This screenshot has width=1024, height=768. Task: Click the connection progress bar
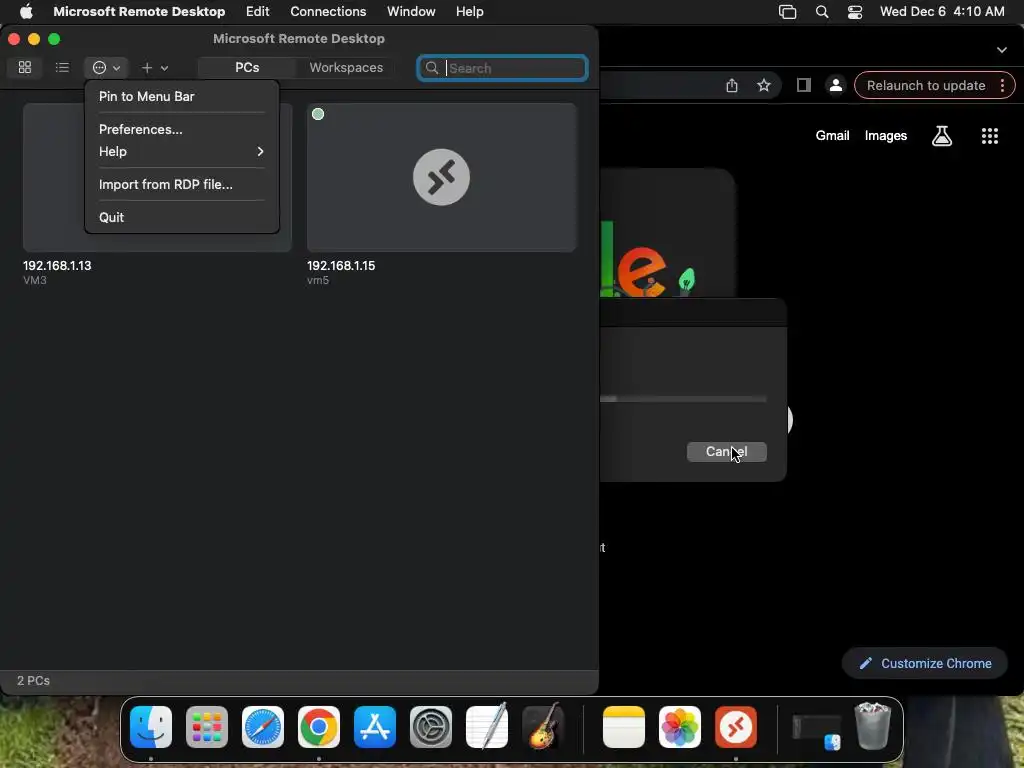pyautogui.click(x=683, y=399)
